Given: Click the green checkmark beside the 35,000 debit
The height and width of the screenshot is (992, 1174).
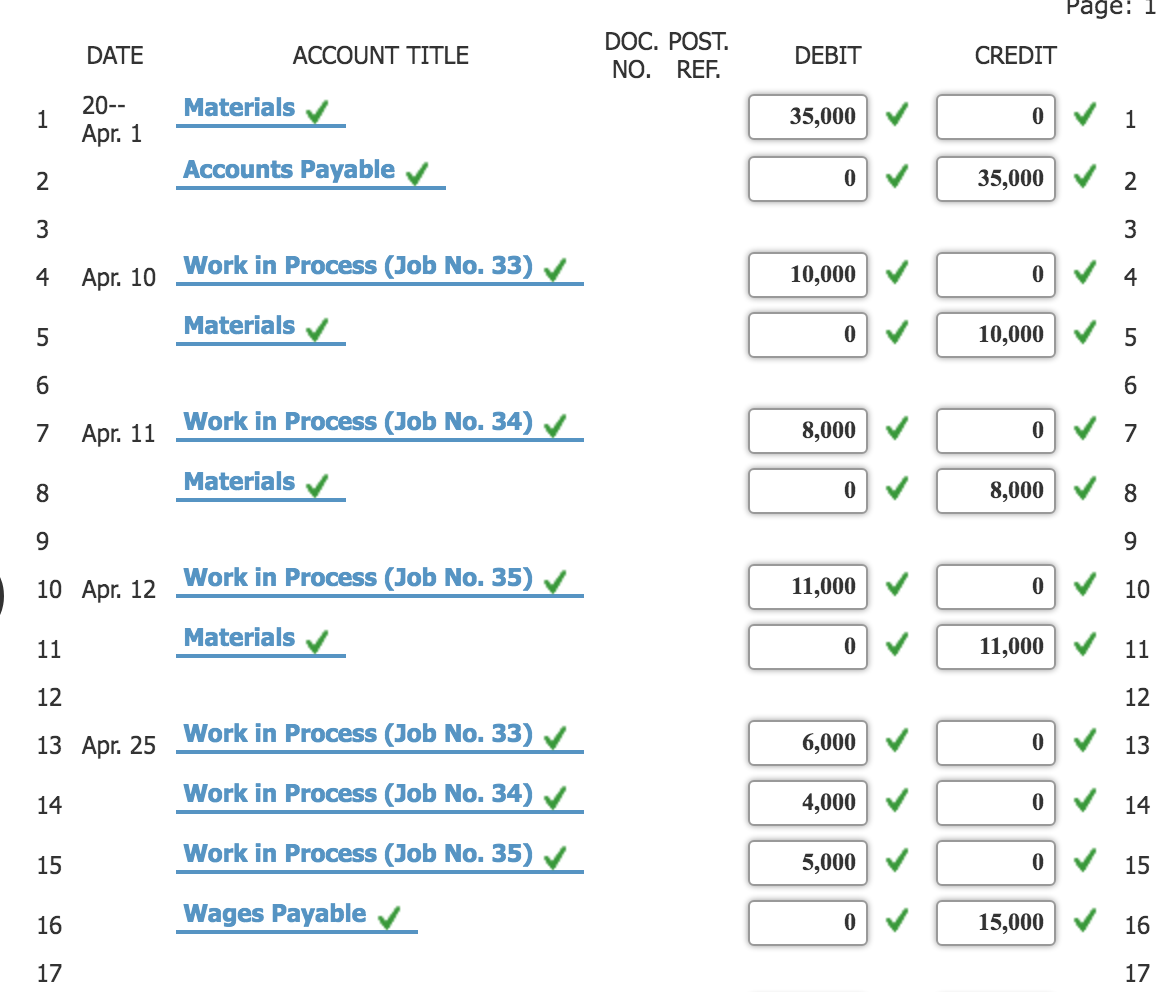Looking at the screenshot, I should 895,116.
